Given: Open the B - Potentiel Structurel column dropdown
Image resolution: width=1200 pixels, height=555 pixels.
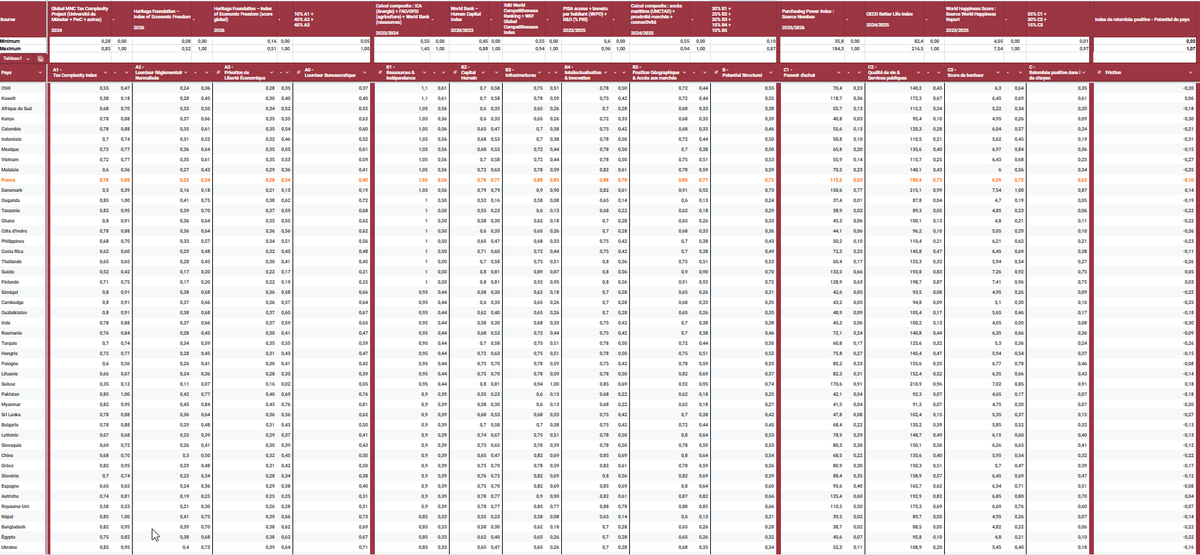Looking at the screenshot, I should click(769, 73).
